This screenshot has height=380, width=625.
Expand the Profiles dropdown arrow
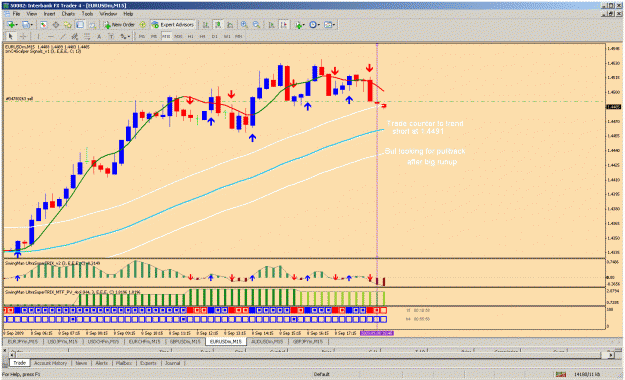coord(32,25)
